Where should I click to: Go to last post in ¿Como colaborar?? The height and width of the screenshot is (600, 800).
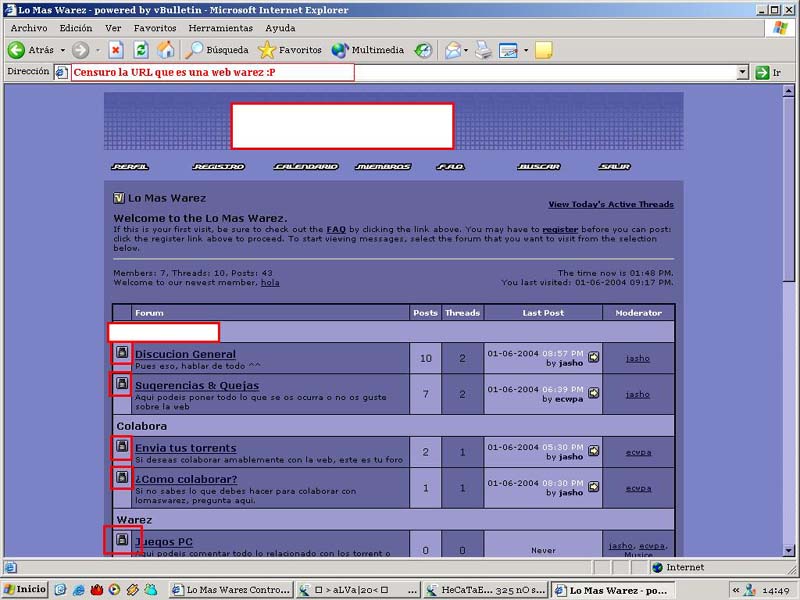click(593, 487)
